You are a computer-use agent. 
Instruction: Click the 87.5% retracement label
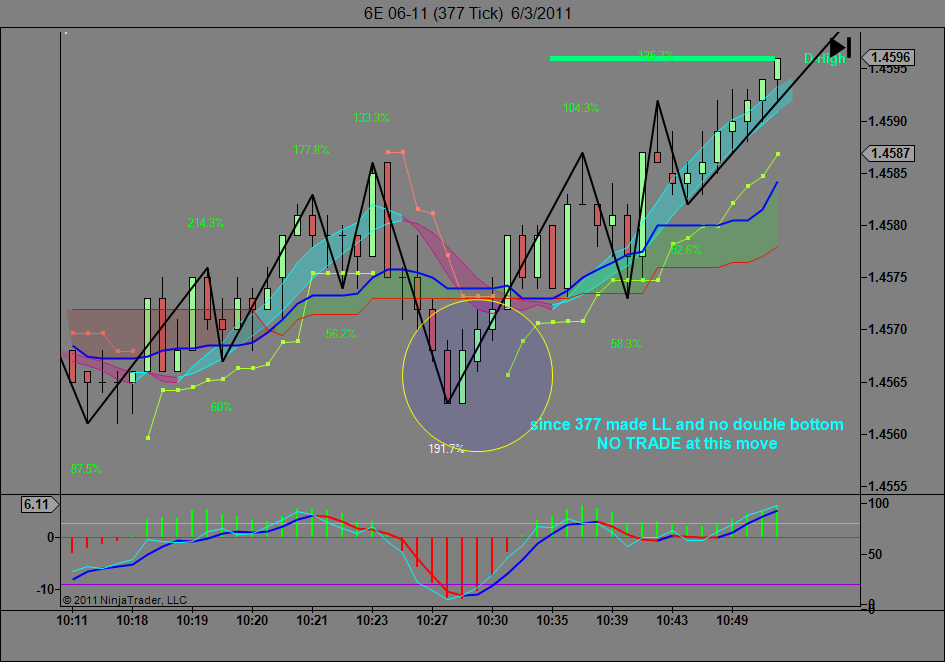coord(86,468)
